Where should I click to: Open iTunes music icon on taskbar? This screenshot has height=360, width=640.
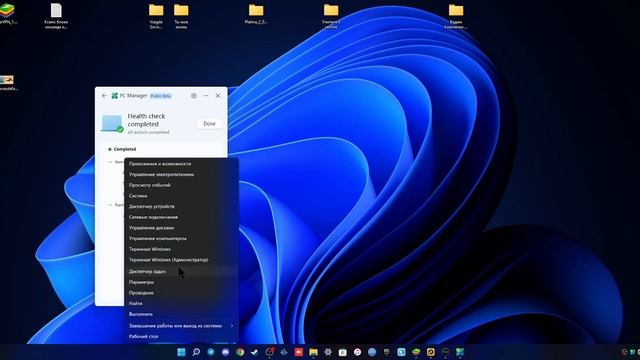pyautogui.click(x=357, y=352)
